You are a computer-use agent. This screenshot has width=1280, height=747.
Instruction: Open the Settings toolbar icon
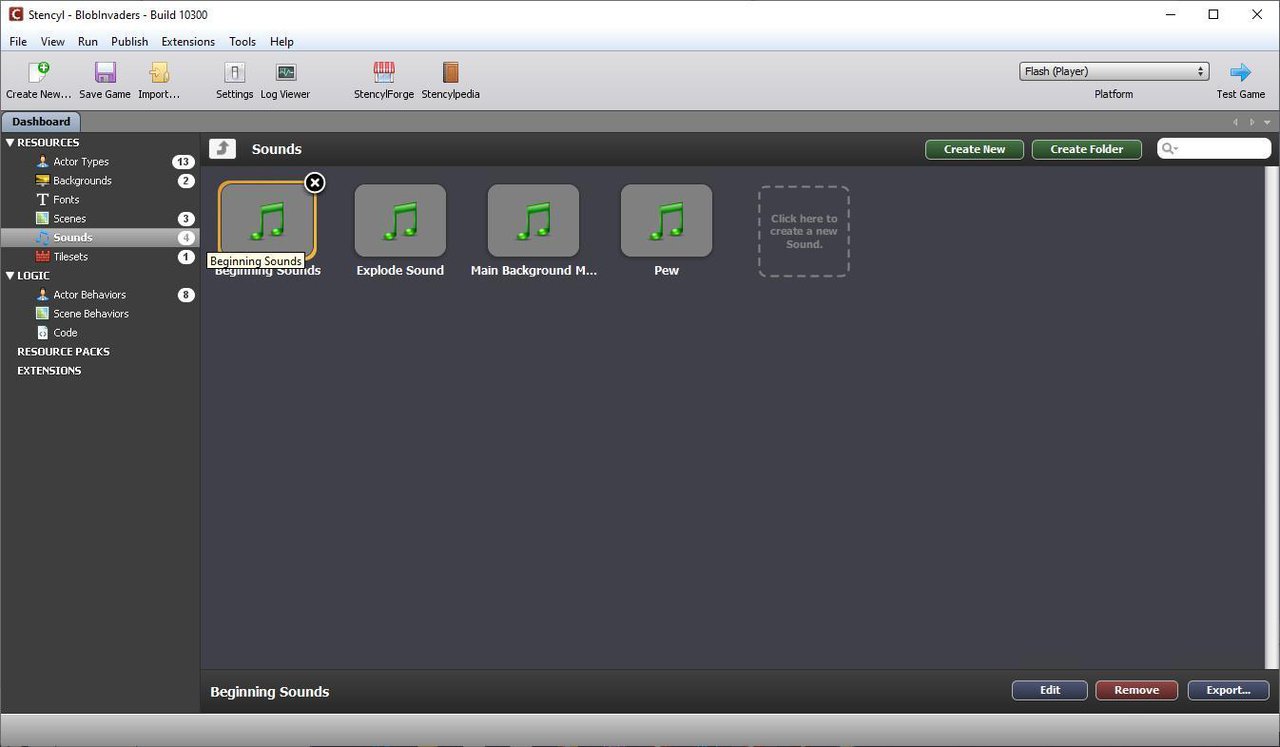coord(234,72)
